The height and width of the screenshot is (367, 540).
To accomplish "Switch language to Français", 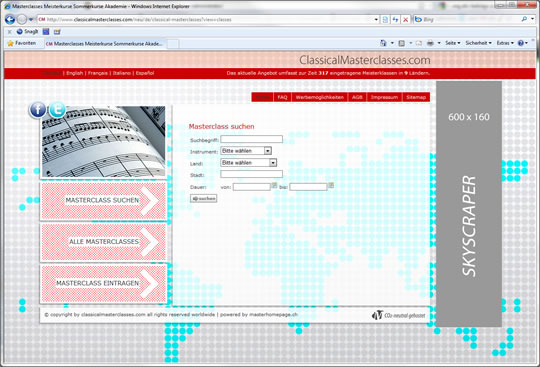I will 98,73.
